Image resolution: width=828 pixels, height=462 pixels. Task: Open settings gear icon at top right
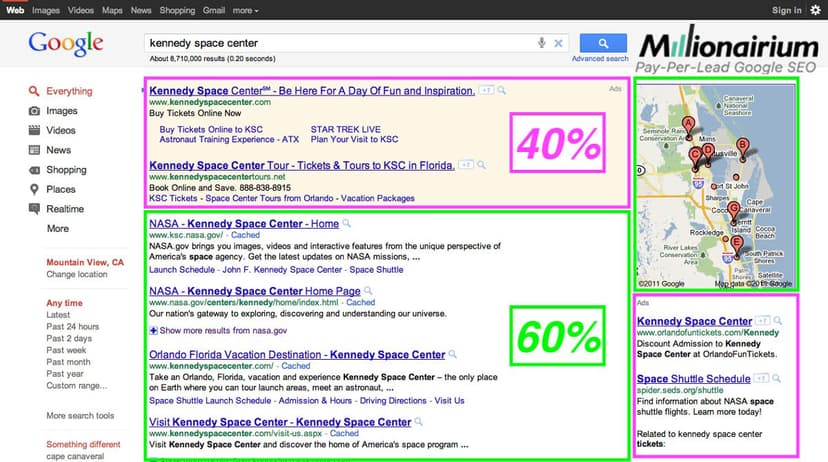[x=815, y=10]
